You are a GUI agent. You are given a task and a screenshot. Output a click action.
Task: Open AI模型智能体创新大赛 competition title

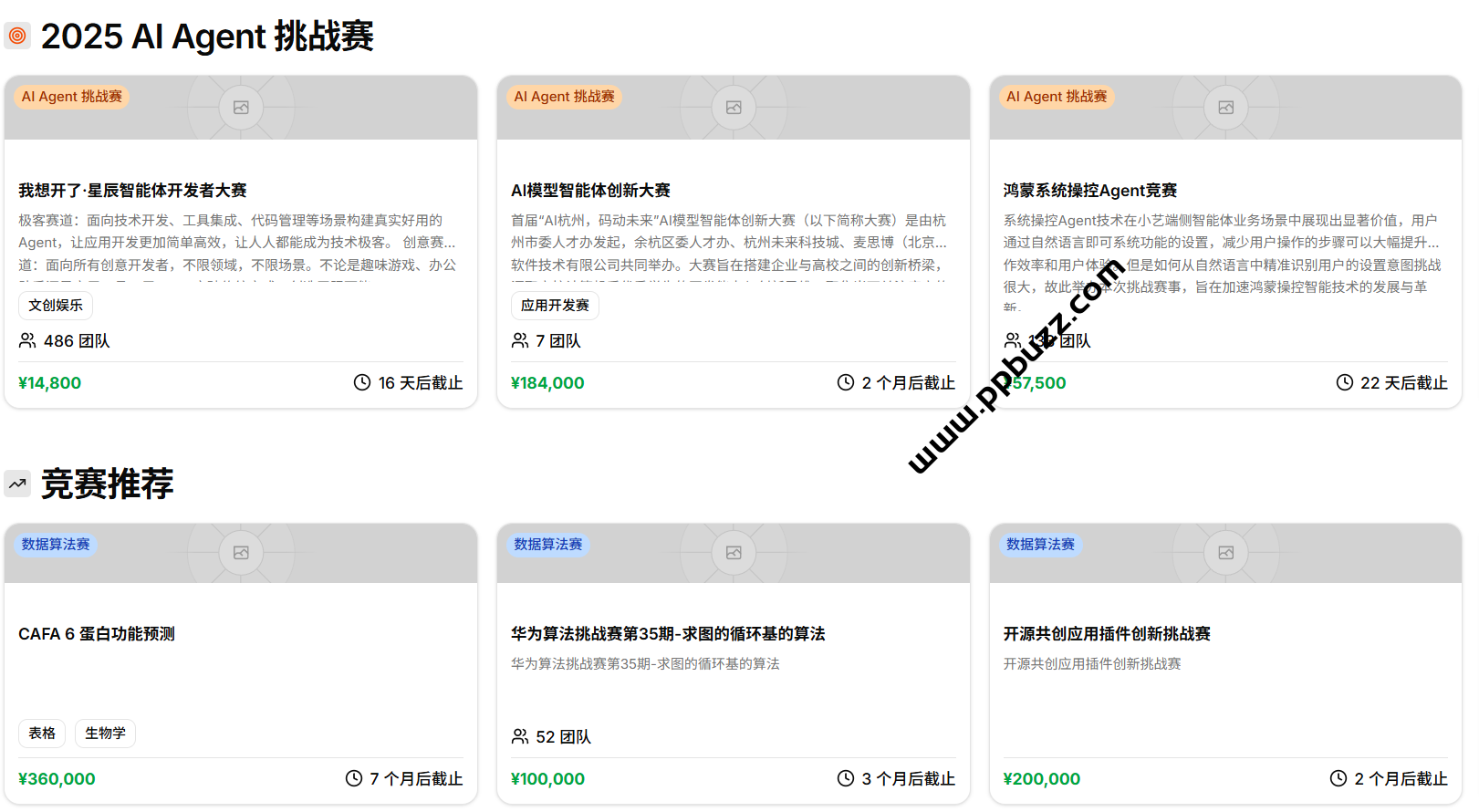click(x=590, y=190)
